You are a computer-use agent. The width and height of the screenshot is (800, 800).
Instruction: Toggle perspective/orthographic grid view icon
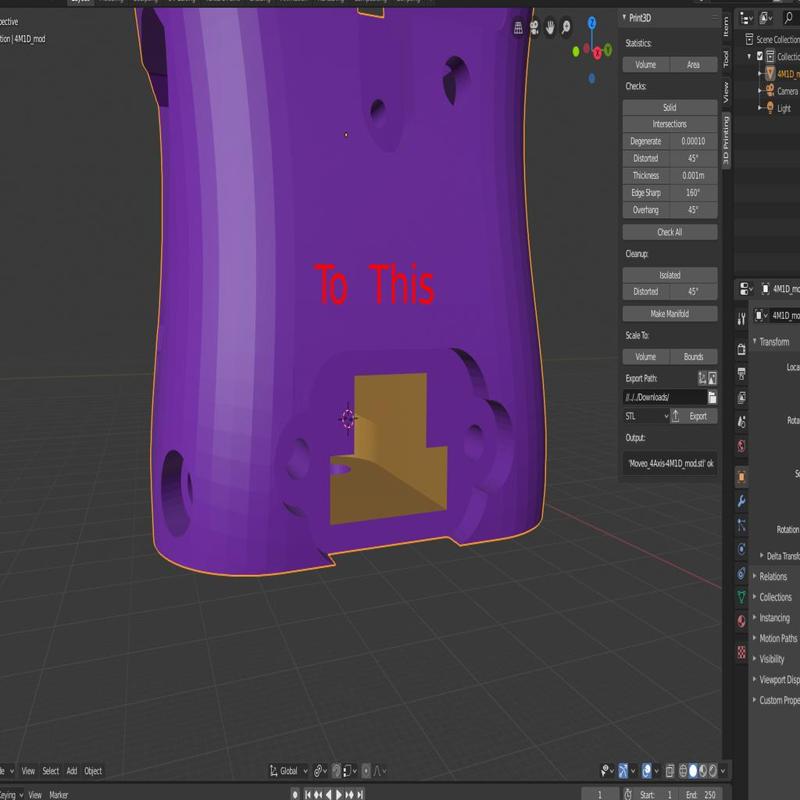518,28
